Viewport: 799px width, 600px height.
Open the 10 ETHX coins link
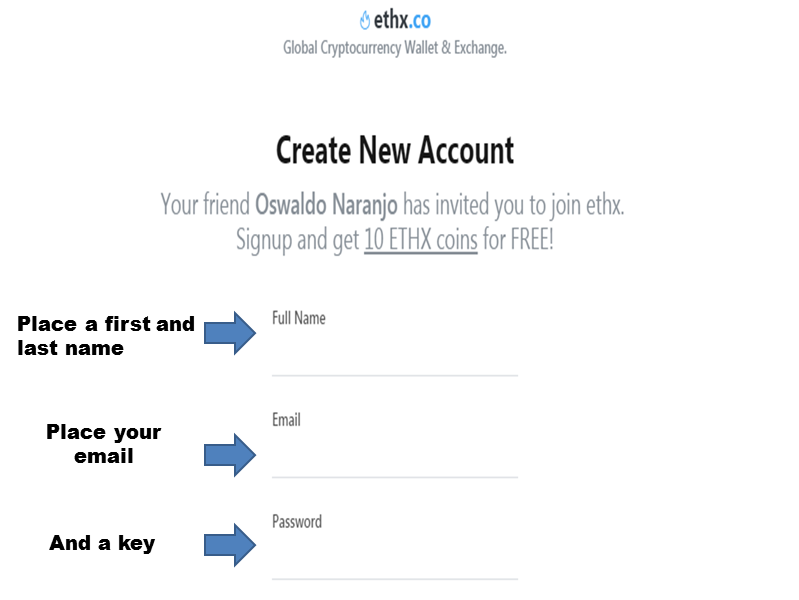420,240
